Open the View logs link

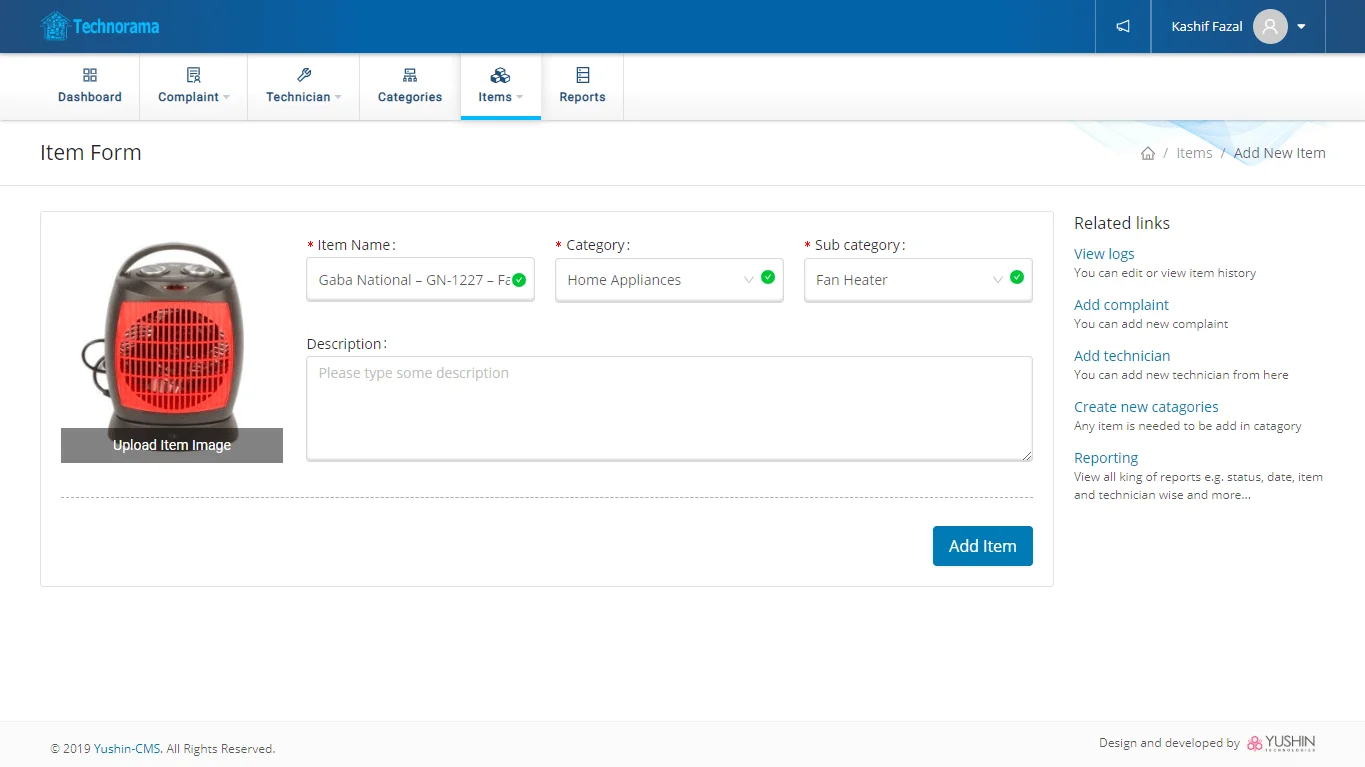1104,254
